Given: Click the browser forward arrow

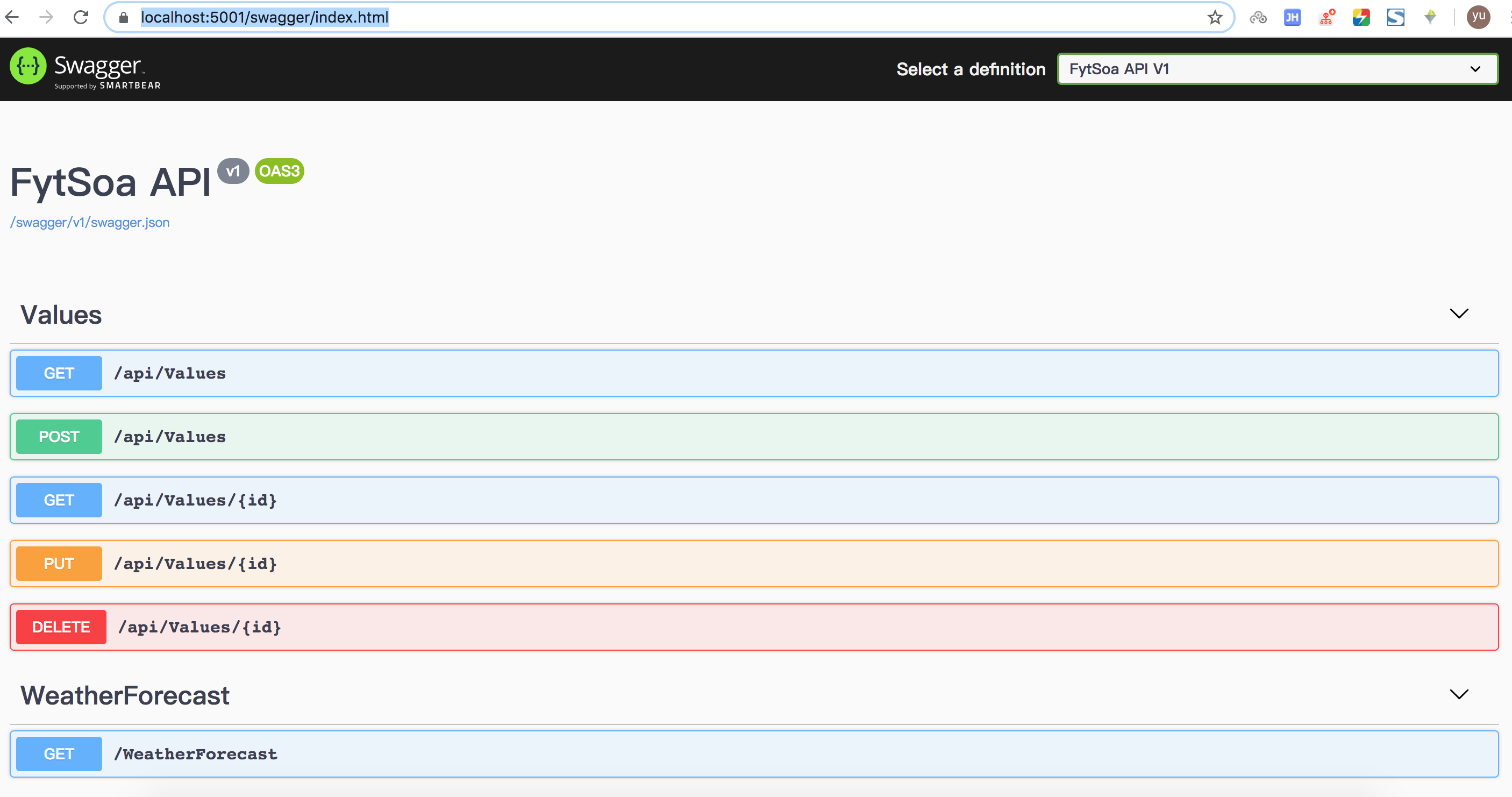Looking at the screenshot, I should tap(46, 17).
